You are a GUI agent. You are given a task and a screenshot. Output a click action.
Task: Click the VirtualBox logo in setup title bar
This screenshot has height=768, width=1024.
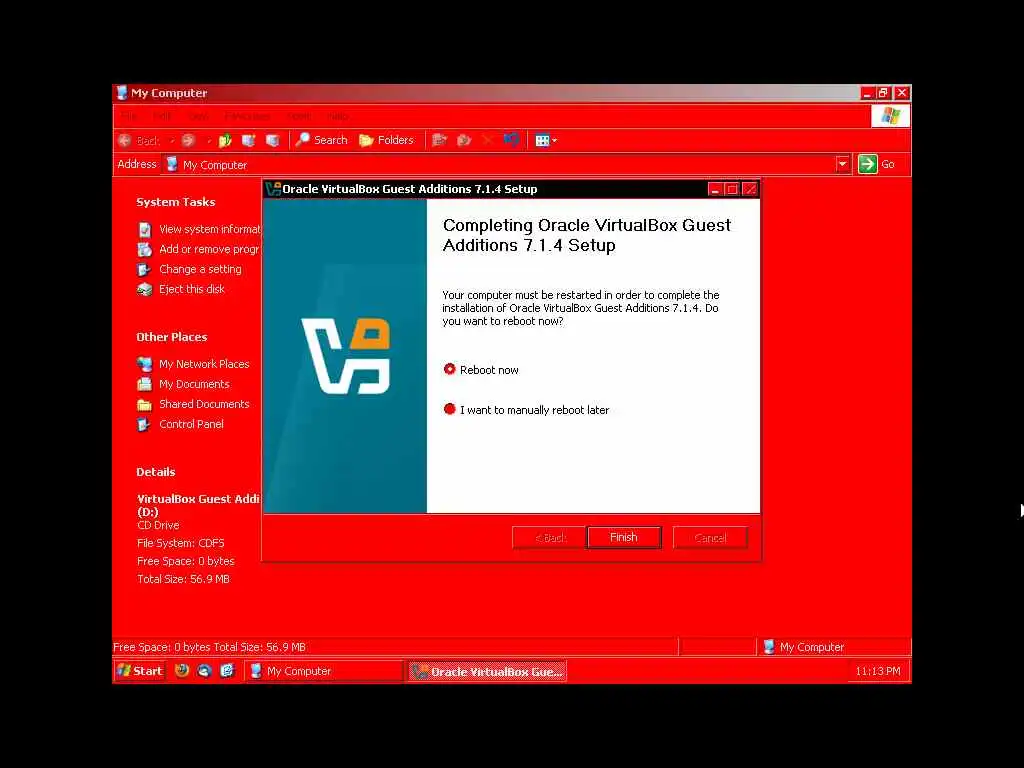pyautogui.click(x=273, y=189)
